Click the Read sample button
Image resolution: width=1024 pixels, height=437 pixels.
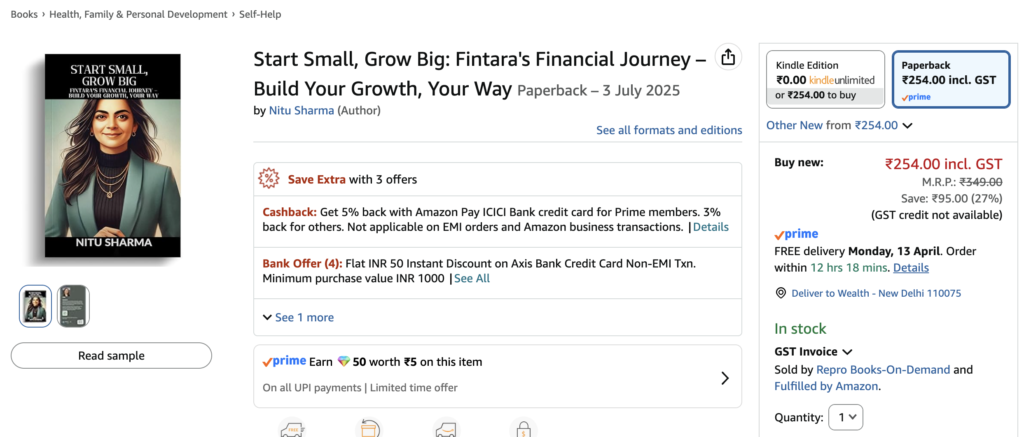coord(111,356)
